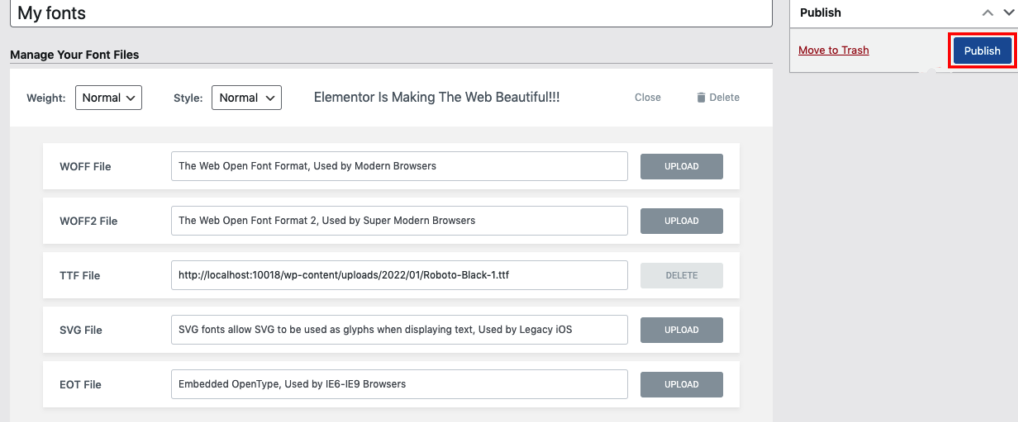Upload a WOFF file
Viewport: 1018px width, 422px height.
[681, 166]
